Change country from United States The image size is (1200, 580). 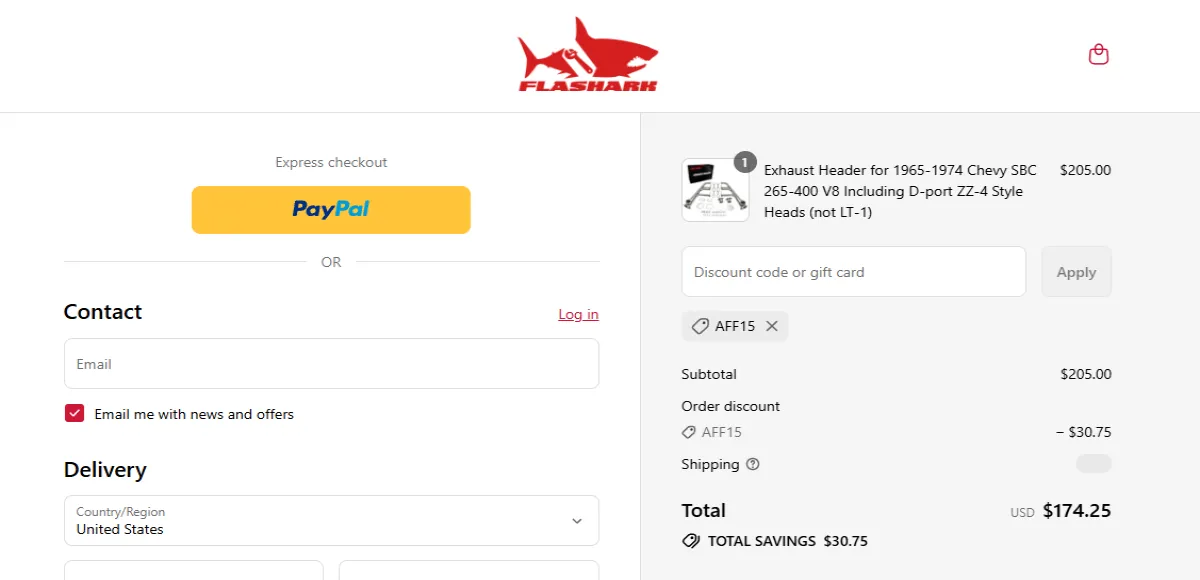point(331,520)
